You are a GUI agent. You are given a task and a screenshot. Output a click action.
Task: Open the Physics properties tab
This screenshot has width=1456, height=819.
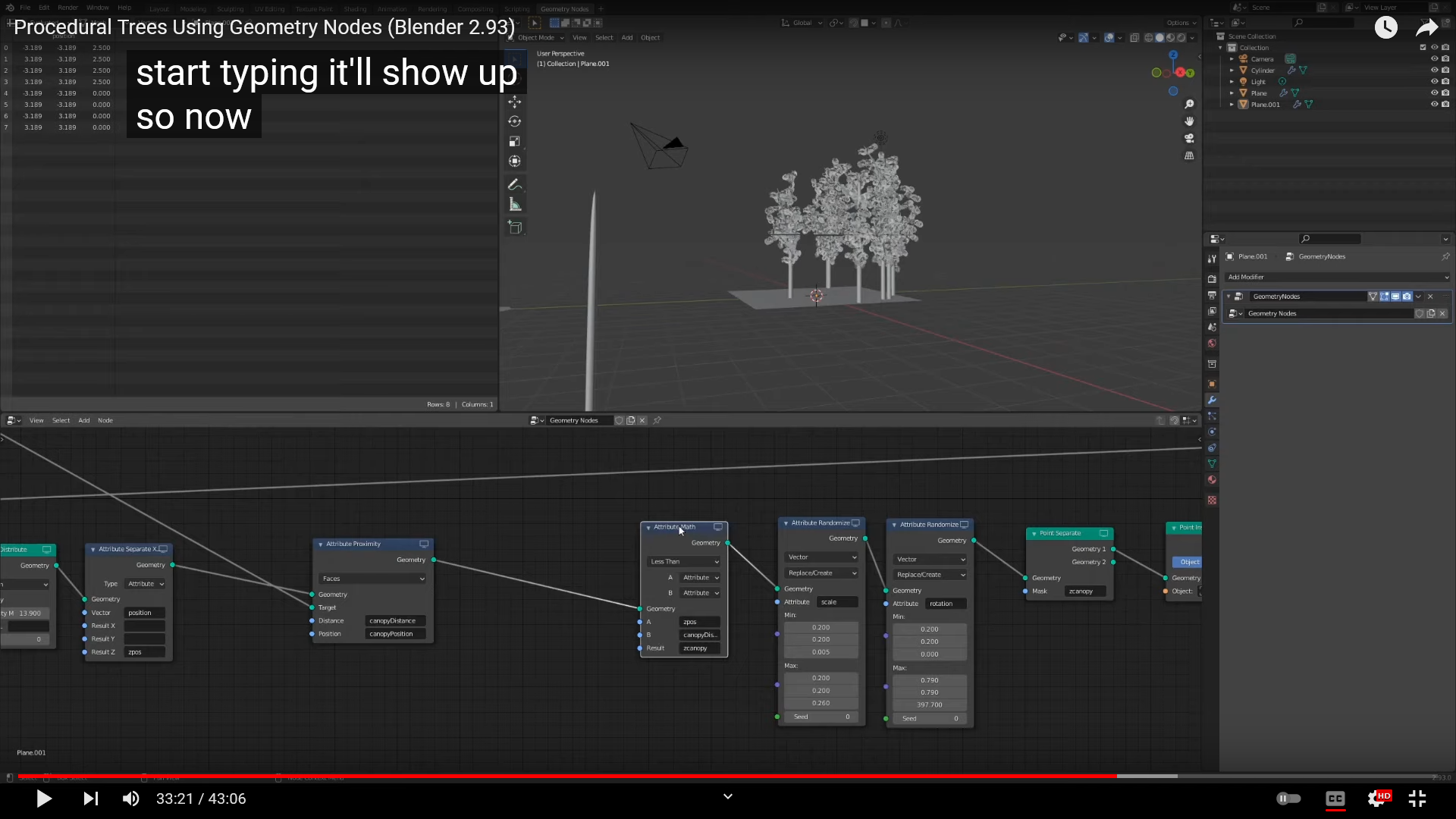click(x=1212, y=431)
